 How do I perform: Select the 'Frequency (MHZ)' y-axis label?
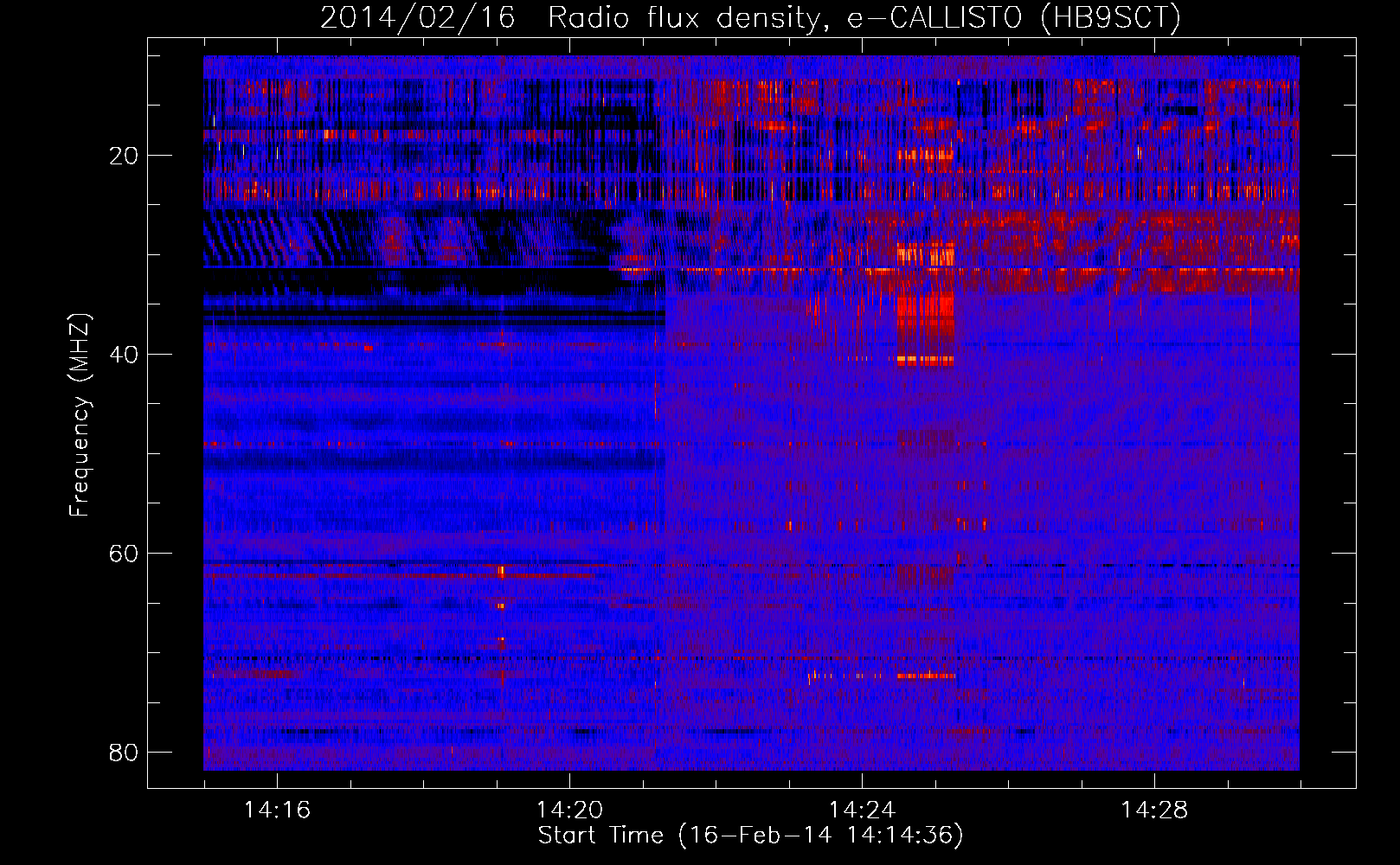pyautogui.click(x=80, y=416)
